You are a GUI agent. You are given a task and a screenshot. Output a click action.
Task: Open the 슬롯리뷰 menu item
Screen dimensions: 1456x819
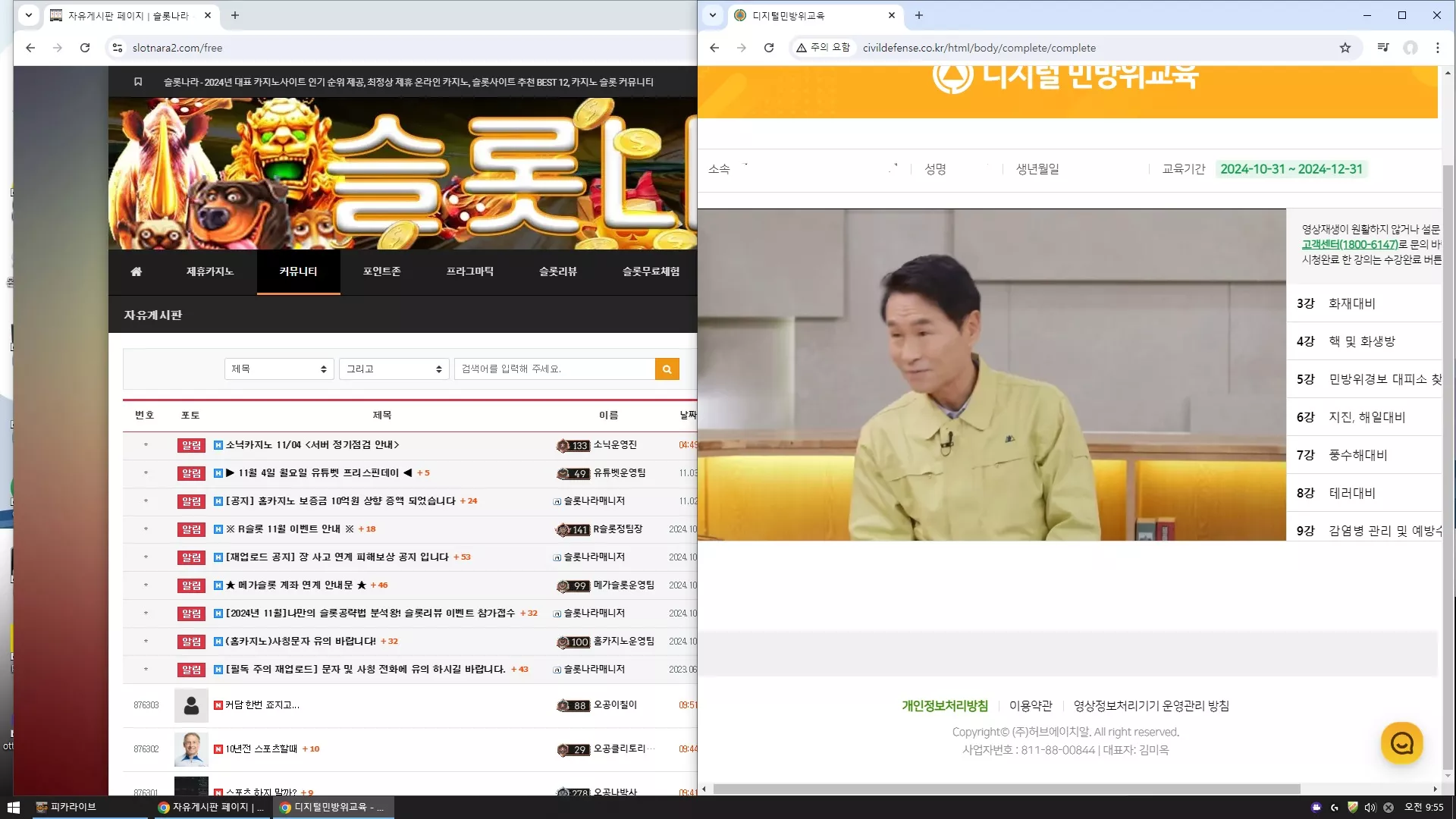click(x=558, y=271)
